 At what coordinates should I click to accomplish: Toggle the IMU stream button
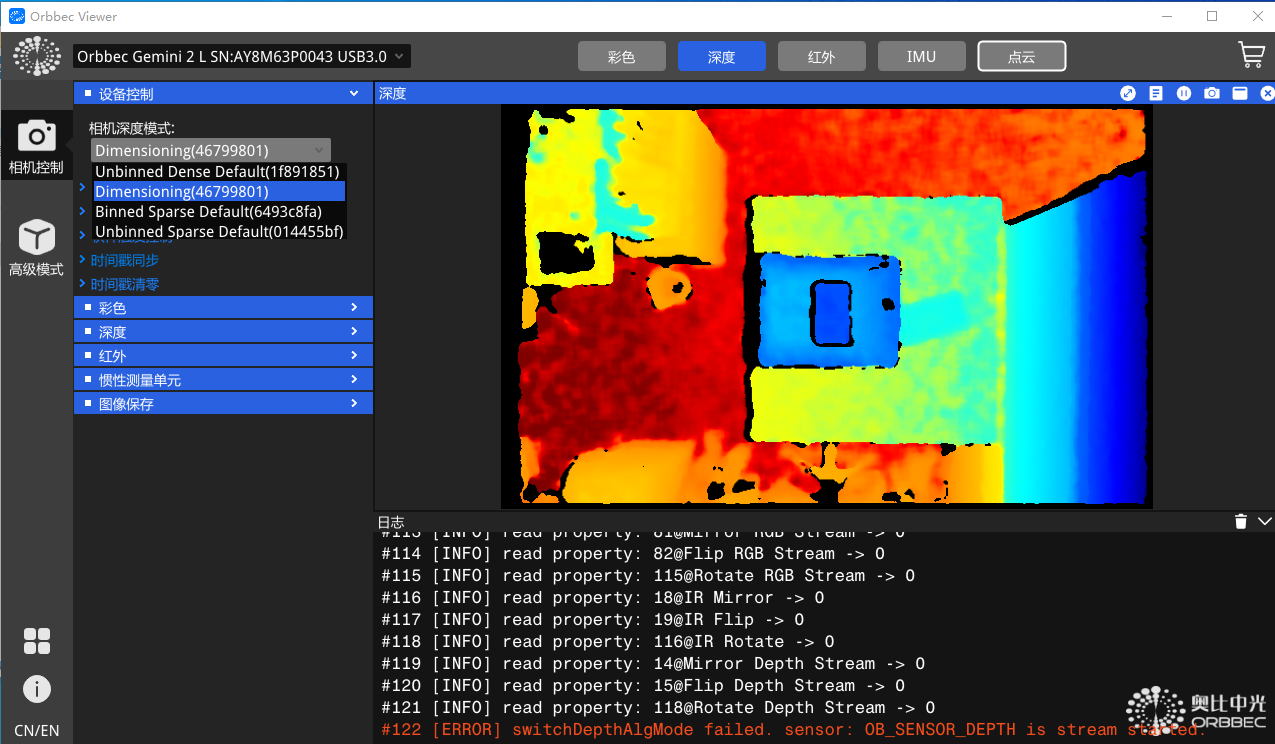[922, 57]
